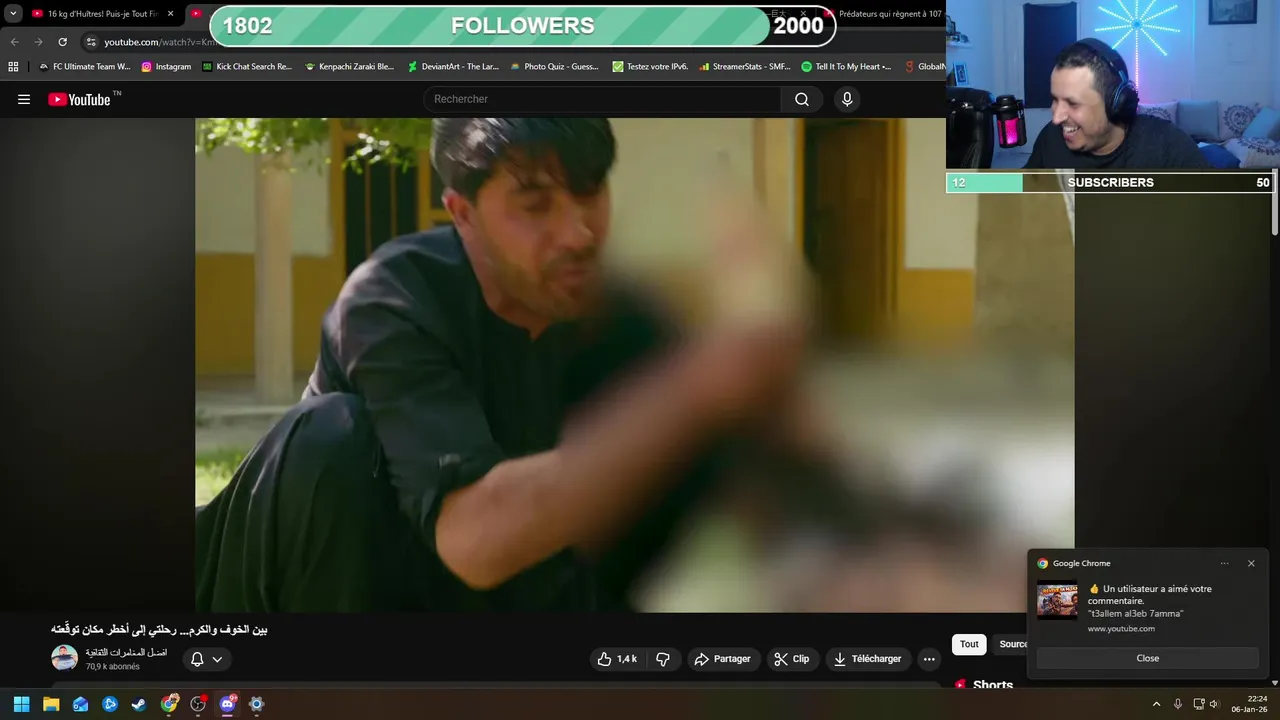The image size is (1280, 720).
Task: Show hidden system tray icons
Action: point(1156,704)
